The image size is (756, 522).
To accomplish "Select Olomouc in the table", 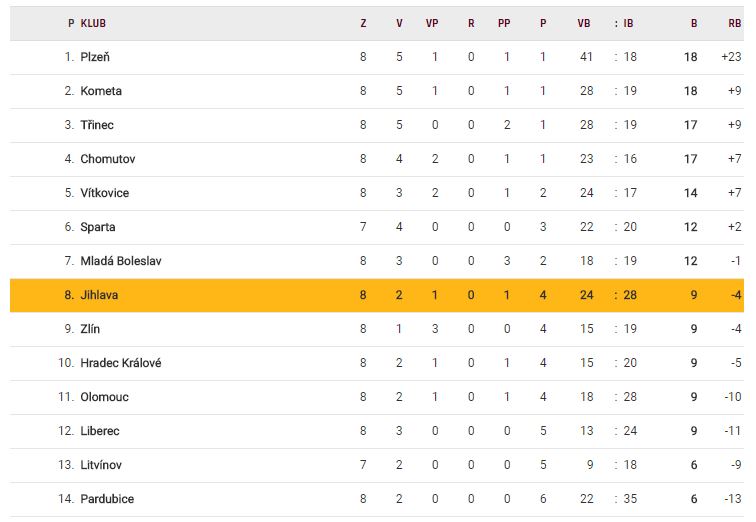I will (x=105, y=397).
